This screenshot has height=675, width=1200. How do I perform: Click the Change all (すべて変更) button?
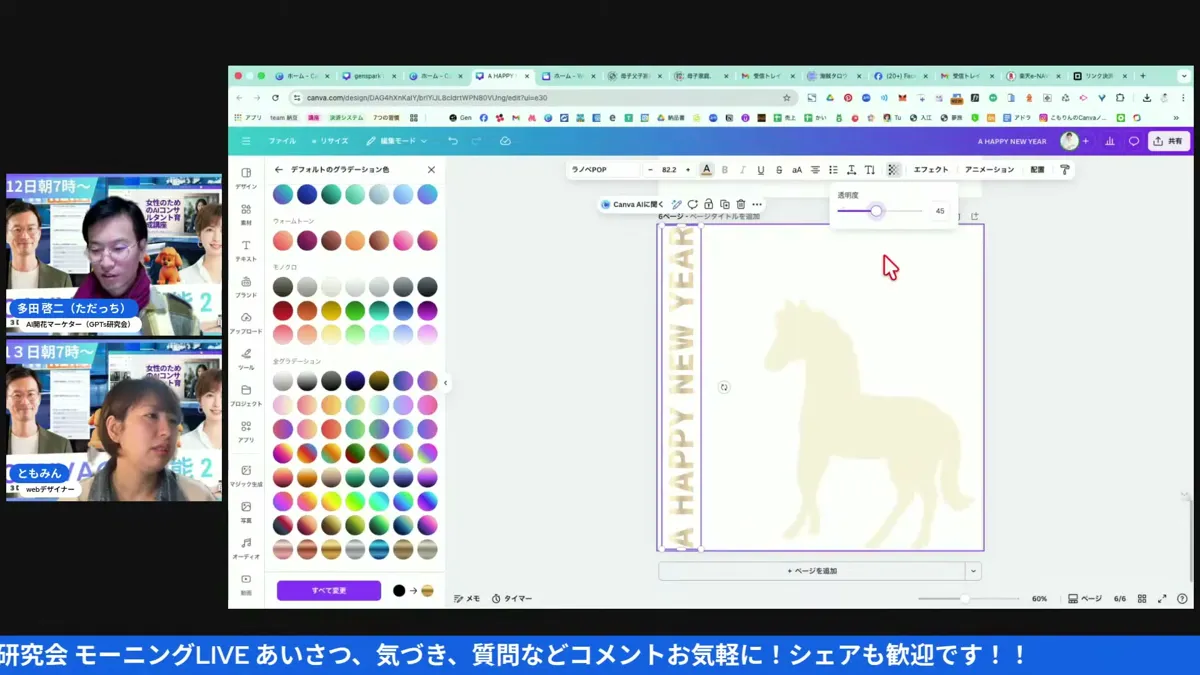tap(329, 590)
